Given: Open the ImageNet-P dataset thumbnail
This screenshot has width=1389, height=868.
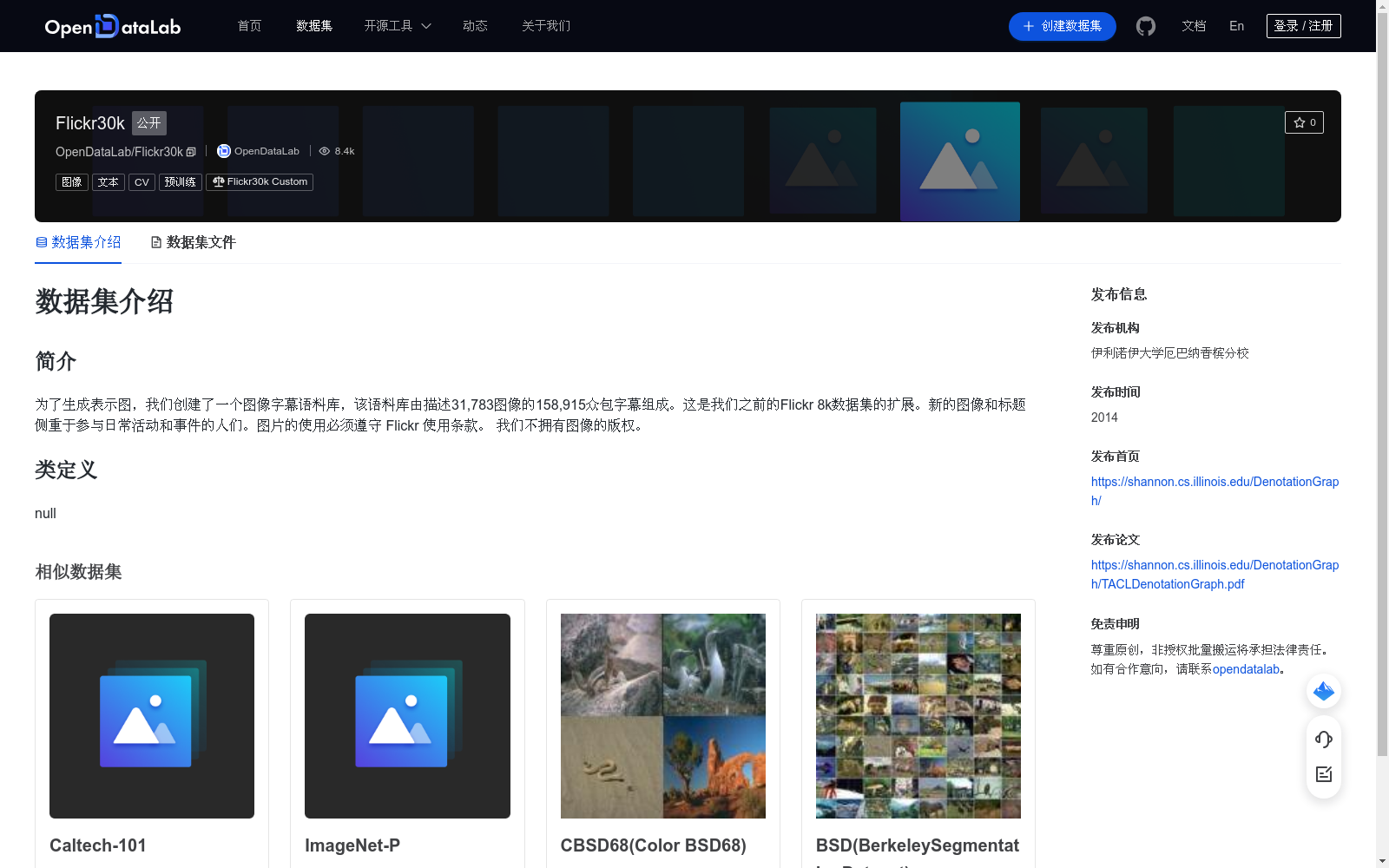Looking at the screenshot, I should pyautogui.click(x=407, y=716).
